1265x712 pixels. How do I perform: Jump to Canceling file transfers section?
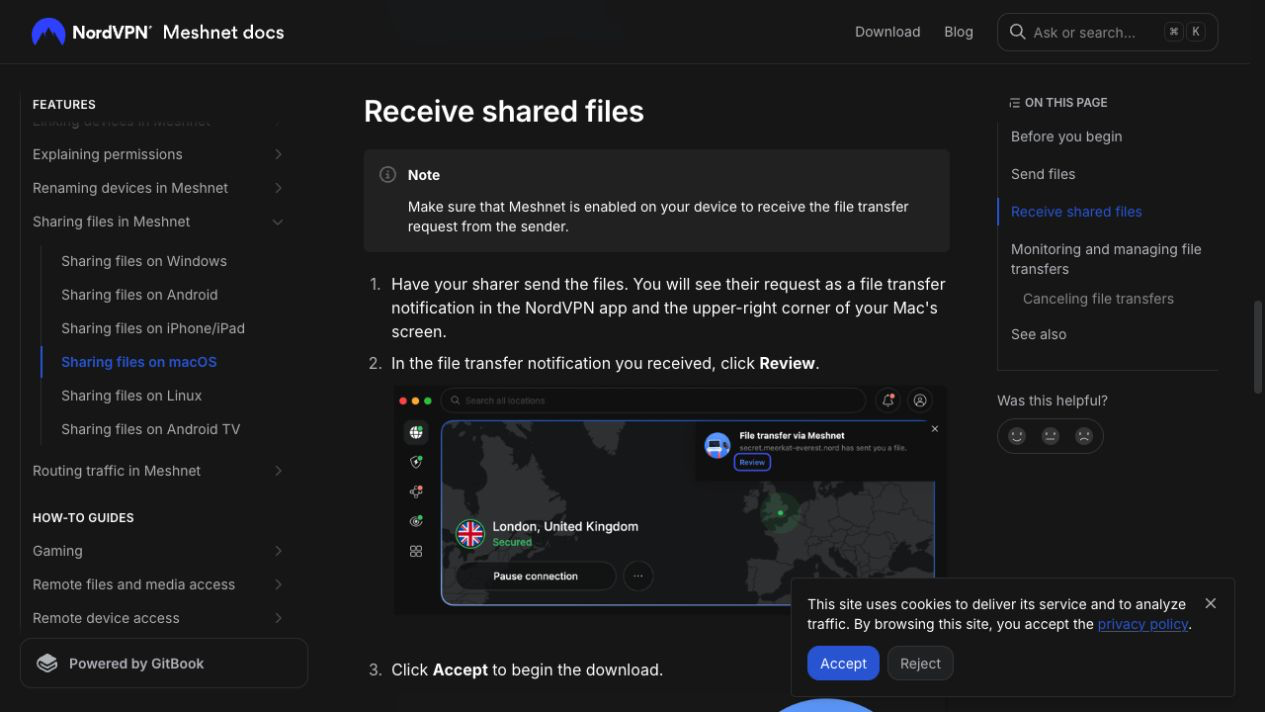[1098, 299]
